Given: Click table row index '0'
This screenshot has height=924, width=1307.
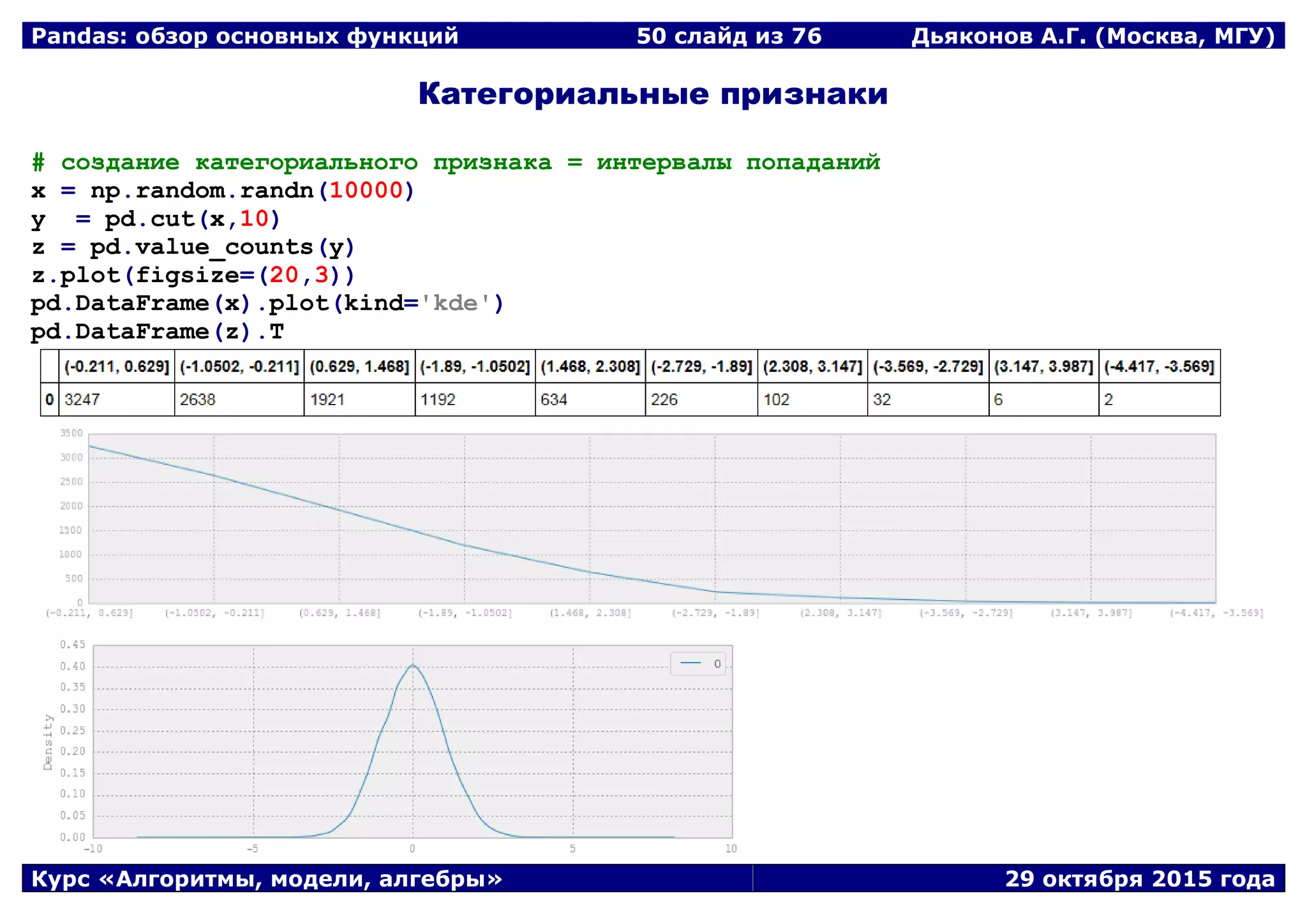Looking at the screenshot, I should click(x=50, y=399).
